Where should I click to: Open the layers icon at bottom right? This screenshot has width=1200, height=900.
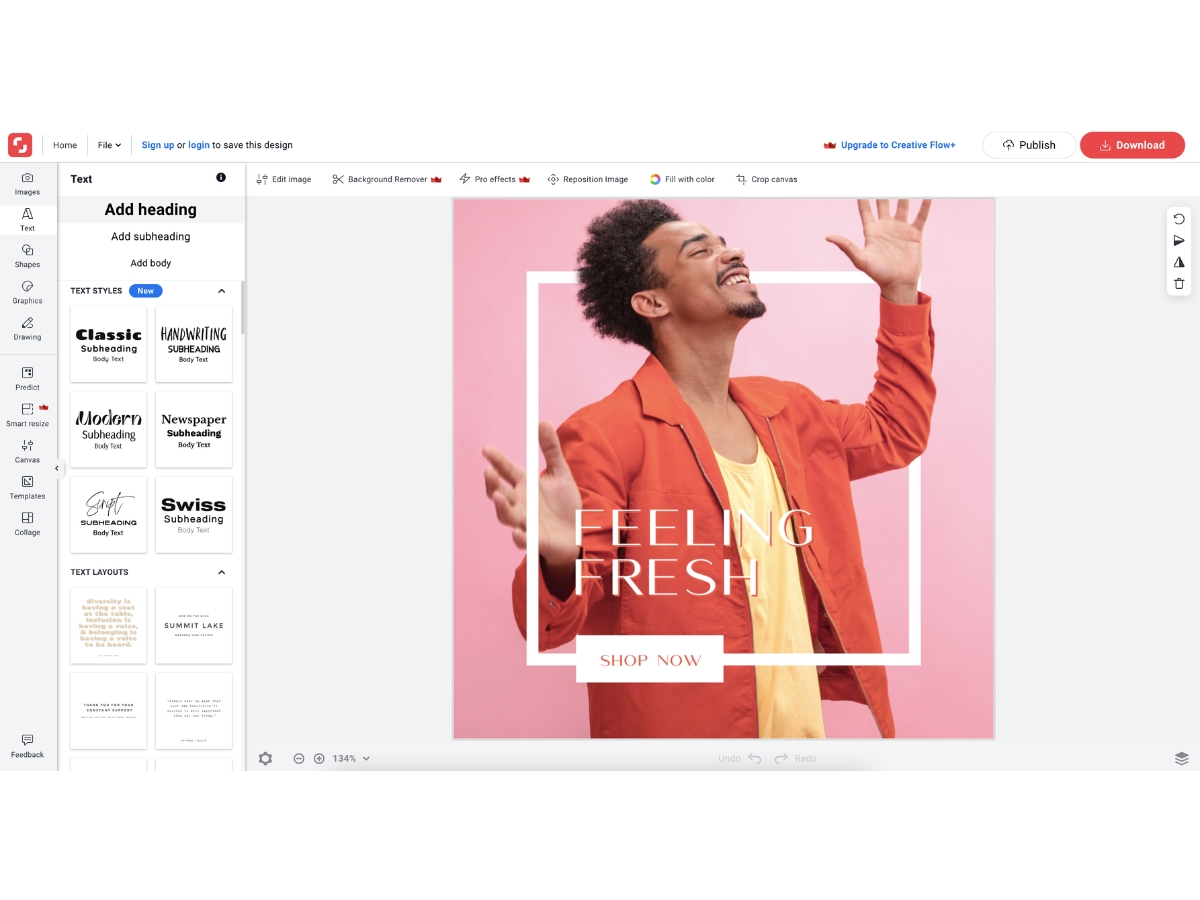point(1181,759)
